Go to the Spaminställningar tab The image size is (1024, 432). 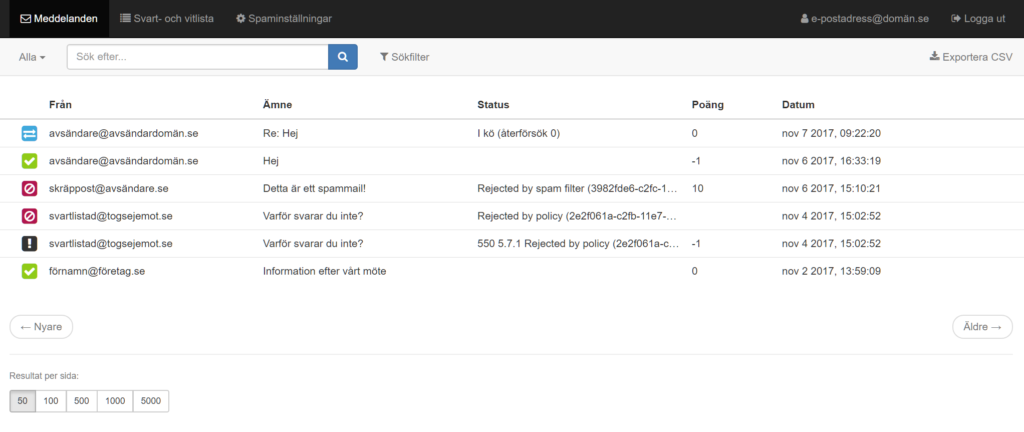(283, 19)
